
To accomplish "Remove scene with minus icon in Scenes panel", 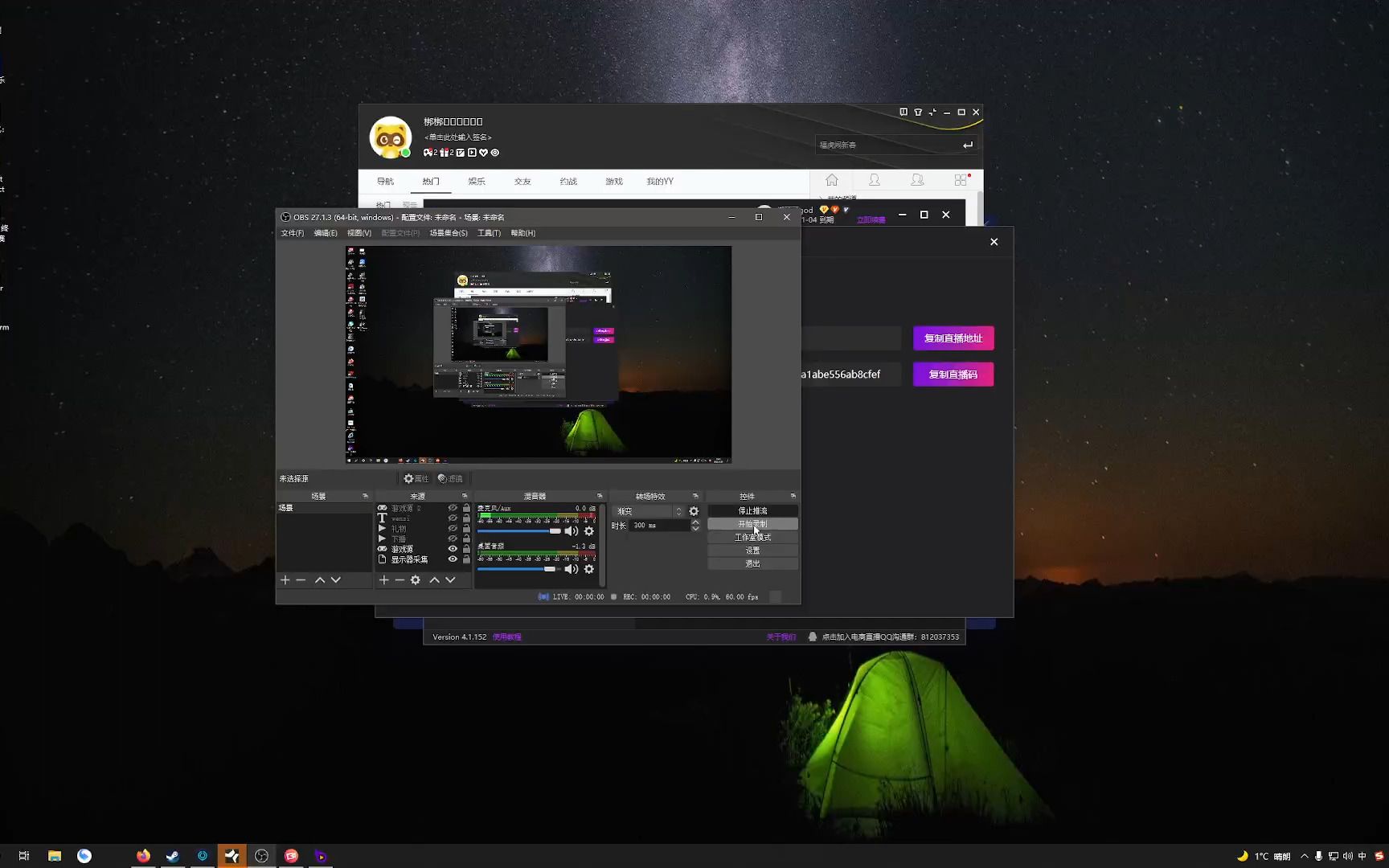I will click(x=301, y=579).
